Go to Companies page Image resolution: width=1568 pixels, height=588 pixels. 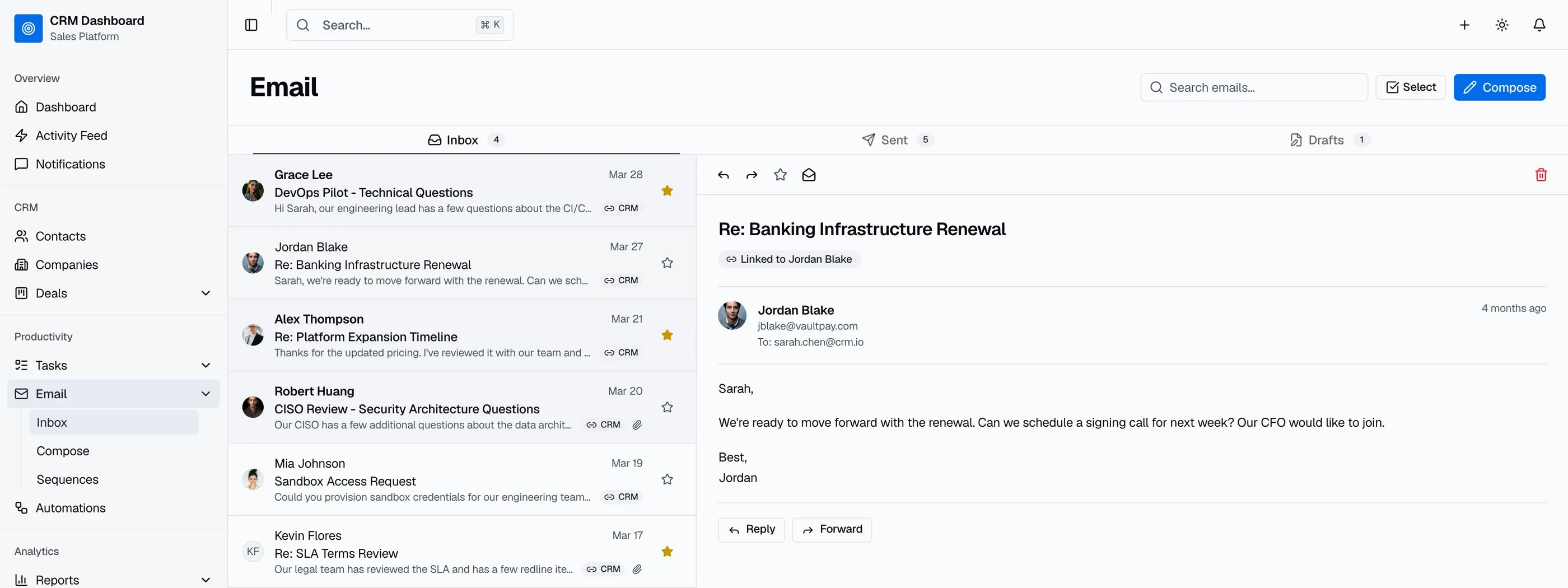[114, 265]
